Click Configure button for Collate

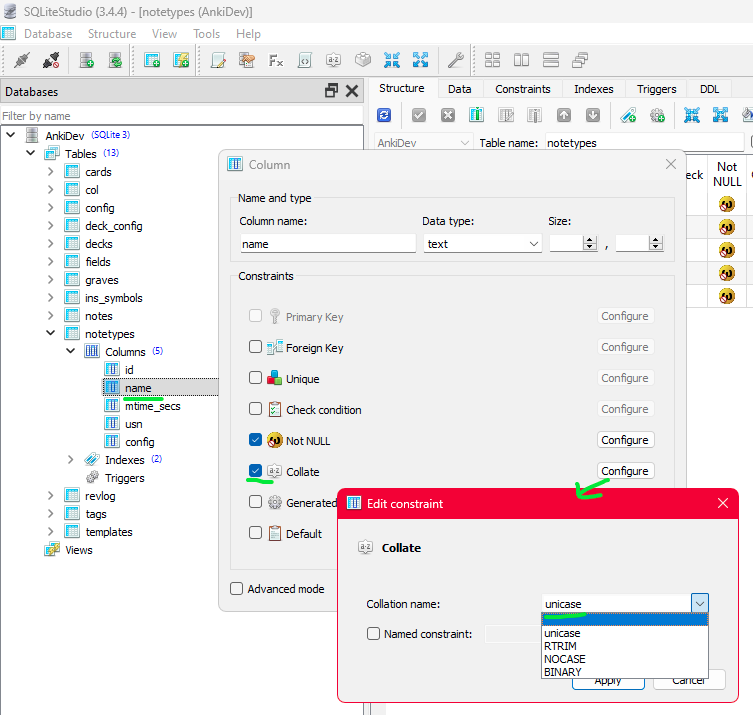click(625, 471)
